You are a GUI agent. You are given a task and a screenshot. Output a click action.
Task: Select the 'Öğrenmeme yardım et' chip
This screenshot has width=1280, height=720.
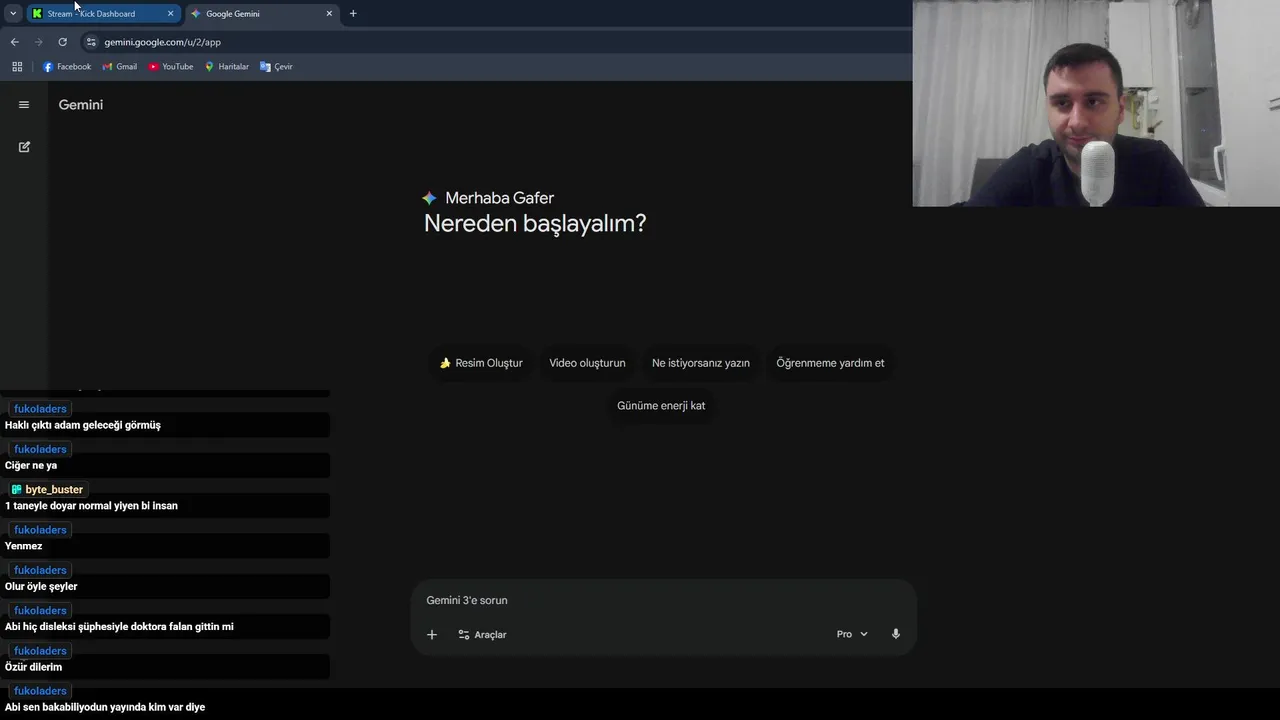pyautogui.click(x=830, y=363)
